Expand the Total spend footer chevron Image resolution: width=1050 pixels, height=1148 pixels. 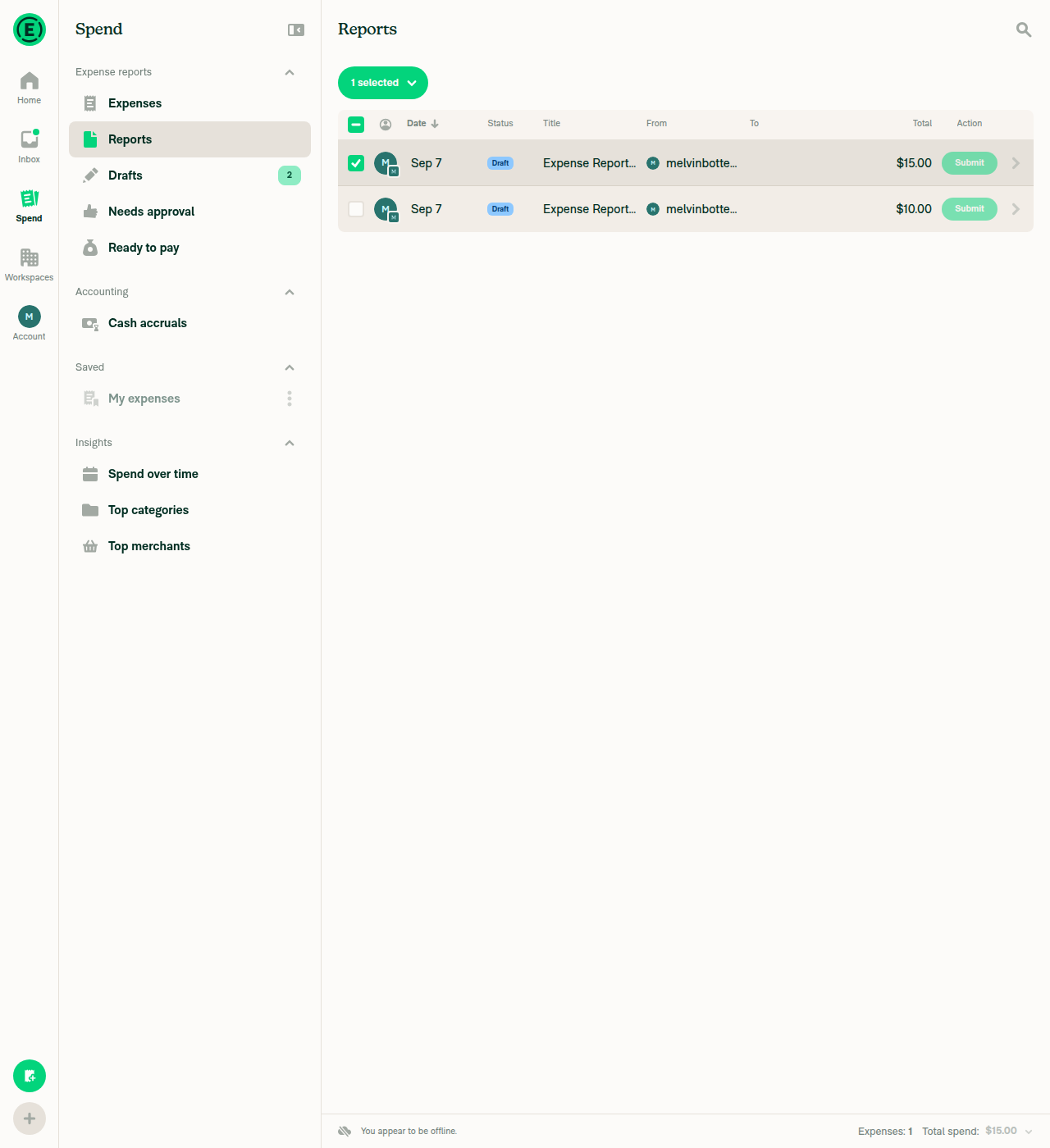pos(1029,1132)
